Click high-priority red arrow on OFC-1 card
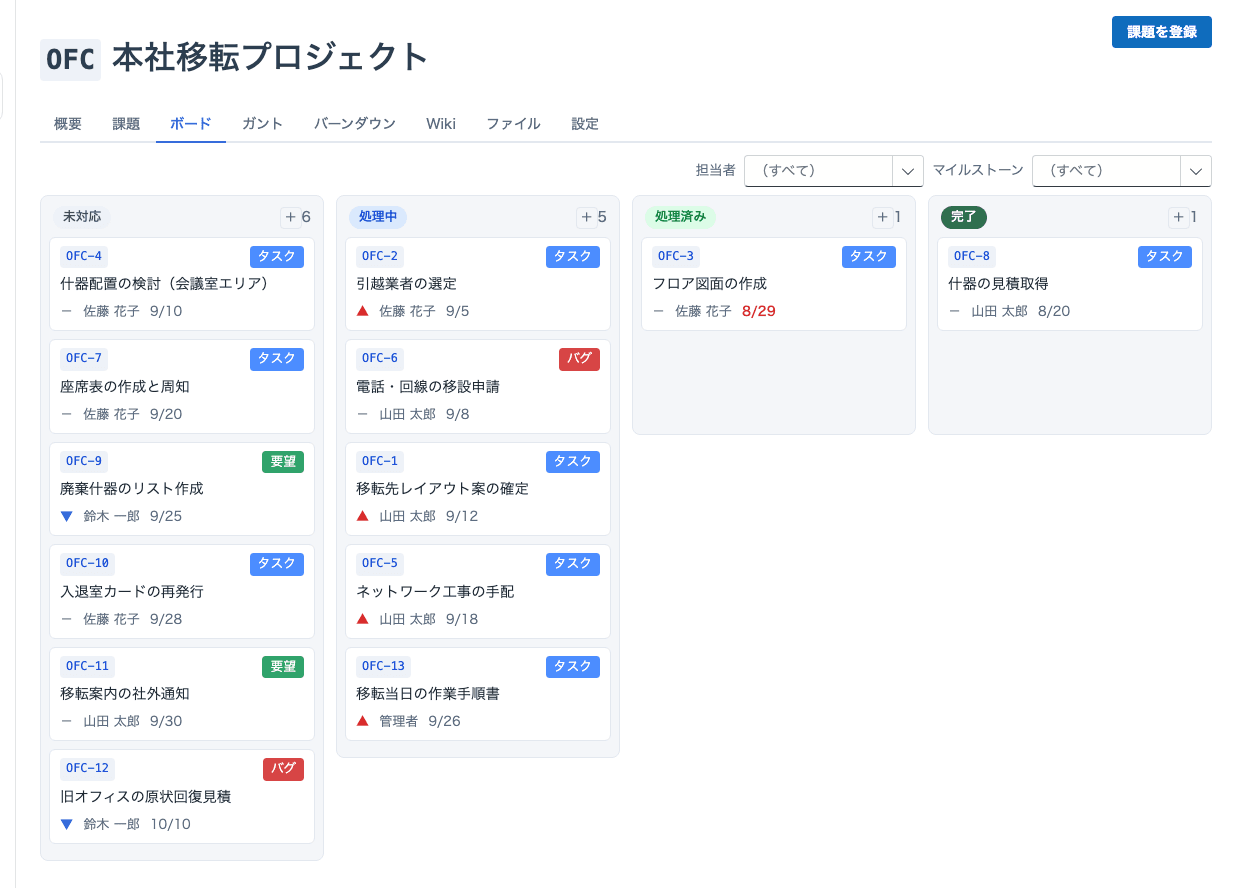 point(363,516)
